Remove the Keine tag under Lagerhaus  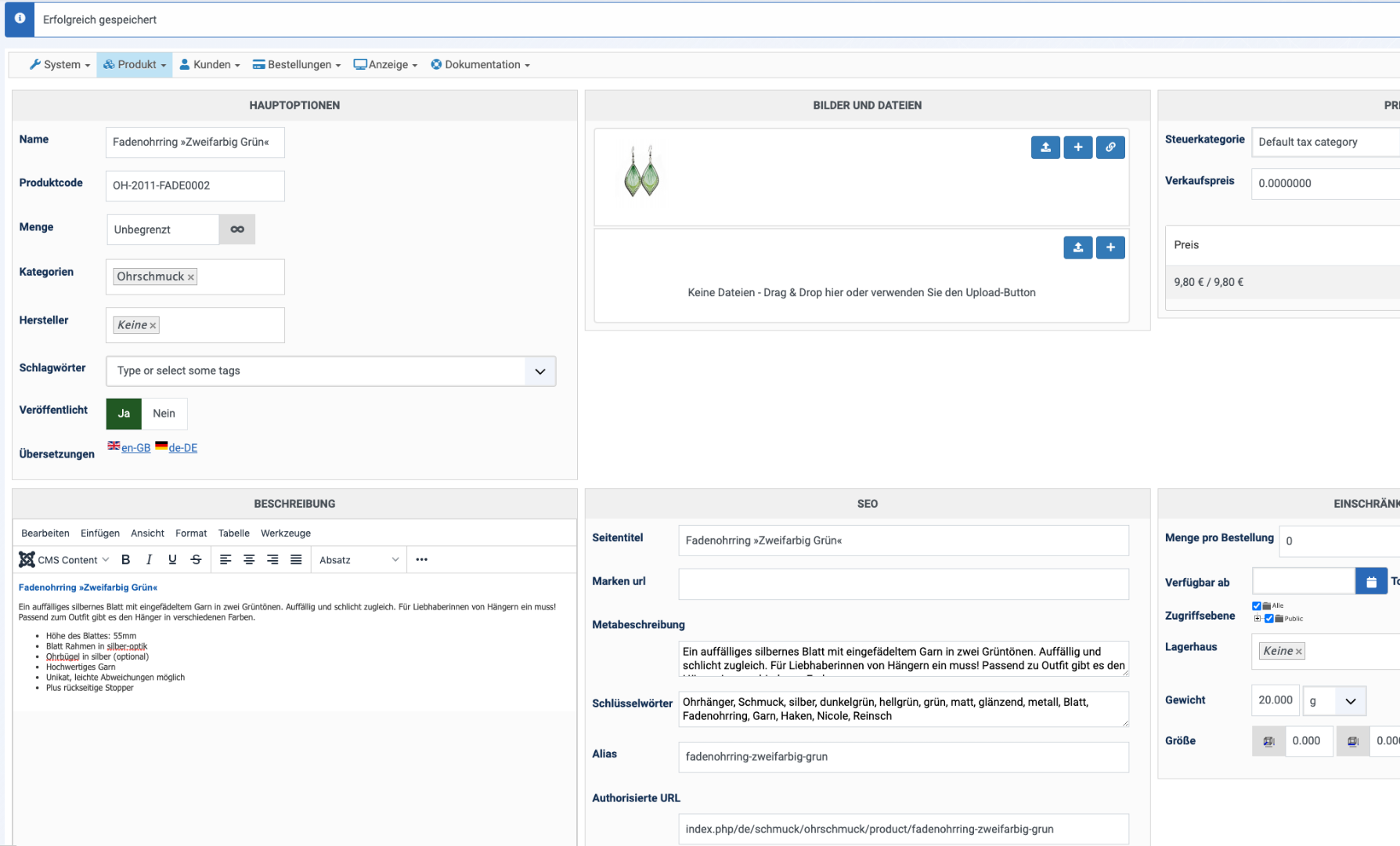click(1298, 652)
